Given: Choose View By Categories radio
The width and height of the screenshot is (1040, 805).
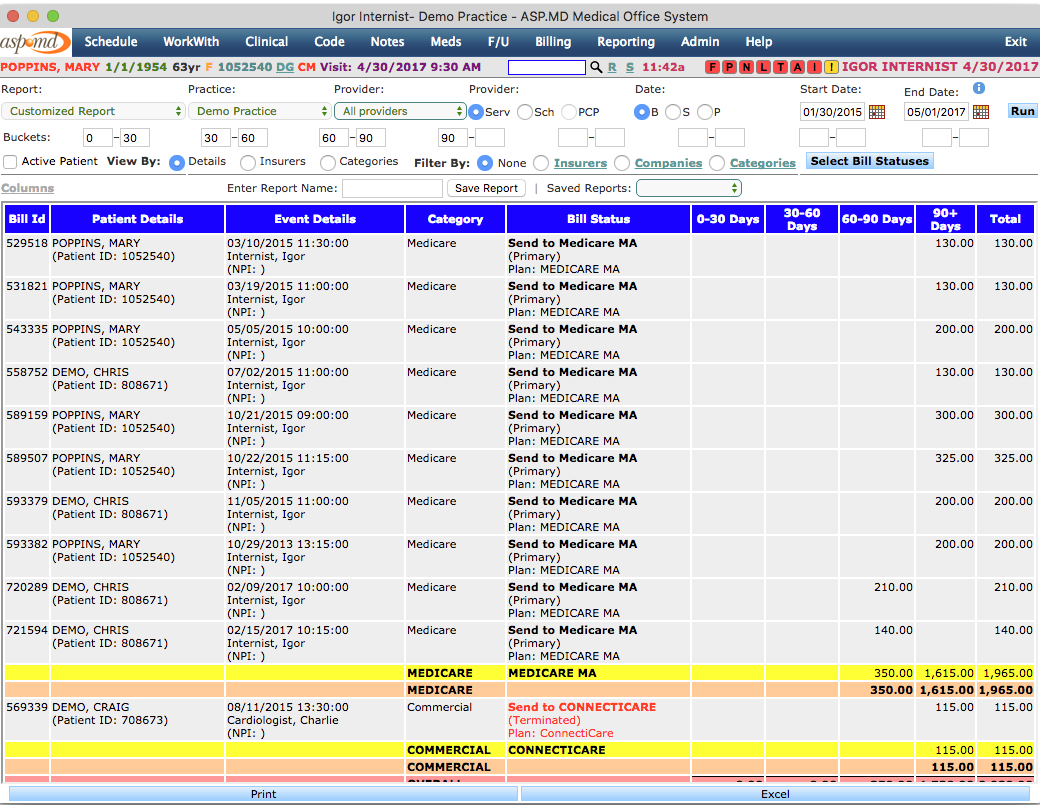Looking at the screenshot, I should 328,162.
